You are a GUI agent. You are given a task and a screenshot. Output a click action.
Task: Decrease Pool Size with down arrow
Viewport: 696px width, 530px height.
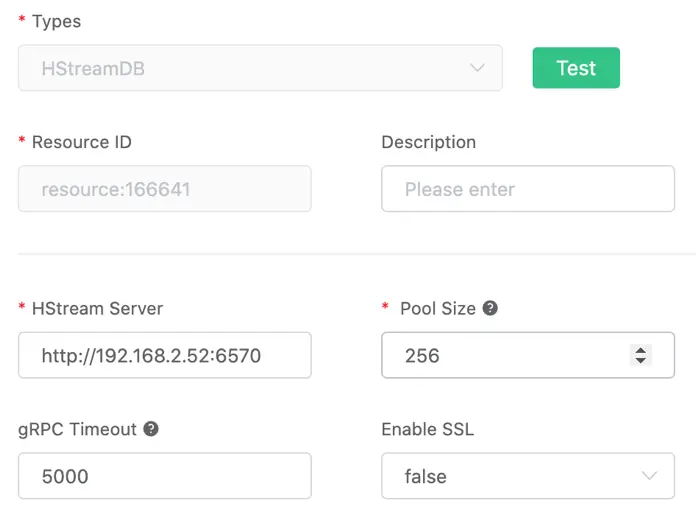tap(641, 360)
